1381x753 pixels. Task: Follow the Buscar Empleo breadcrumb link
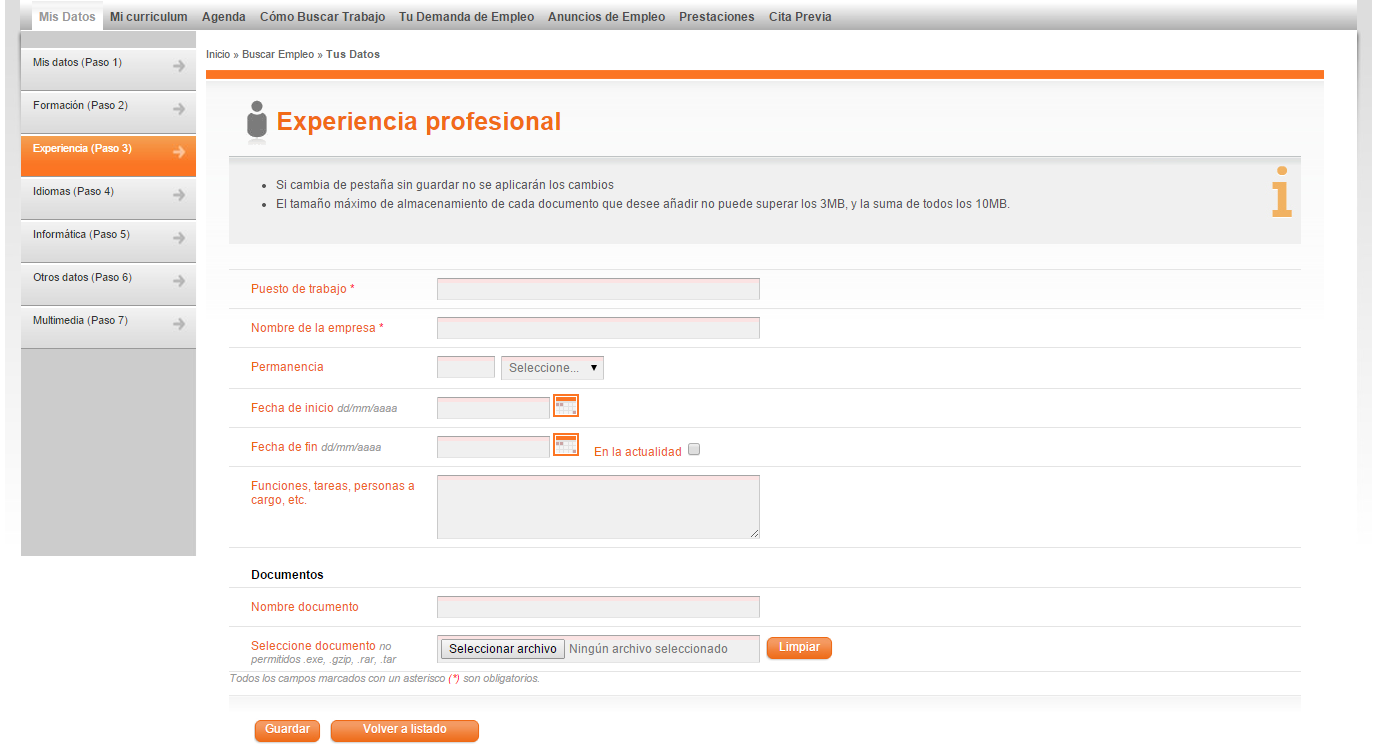[x=277, y=54]
